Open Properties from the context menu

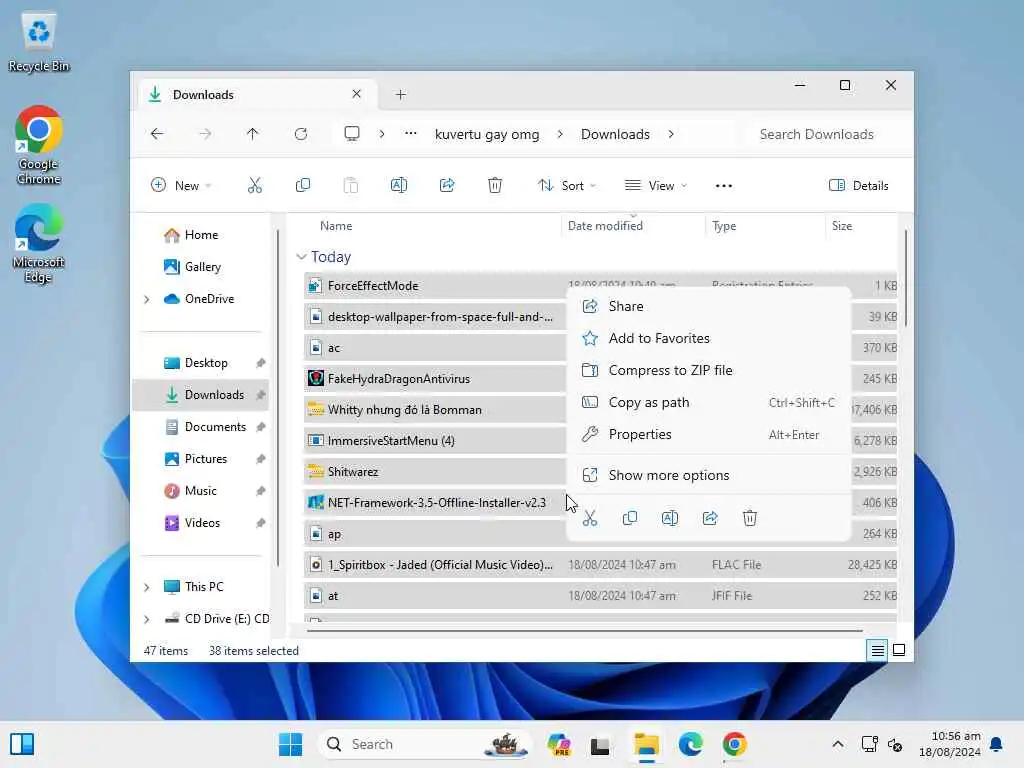(709, 434)
